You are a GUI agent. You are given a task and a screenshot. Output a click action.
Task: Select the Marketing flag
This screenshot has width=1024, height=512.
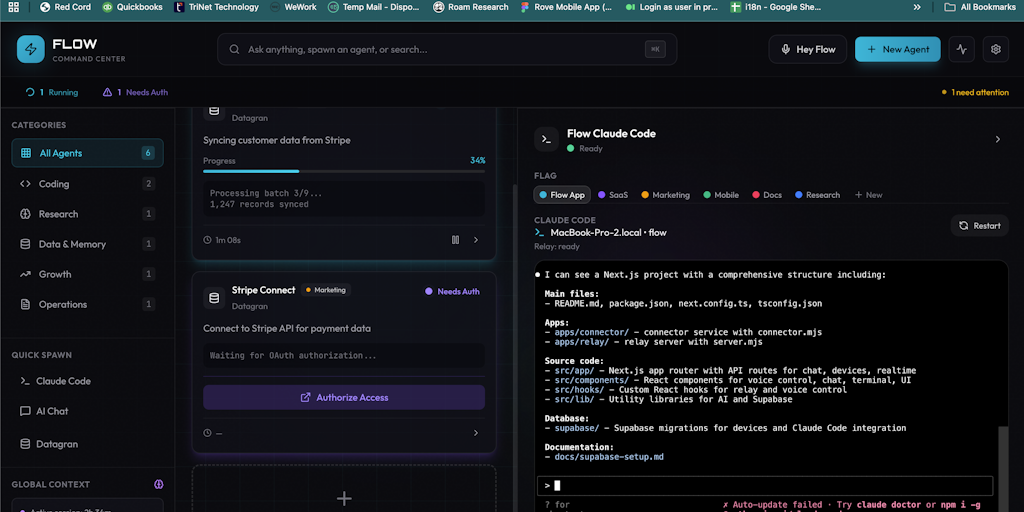coord(666,195)
